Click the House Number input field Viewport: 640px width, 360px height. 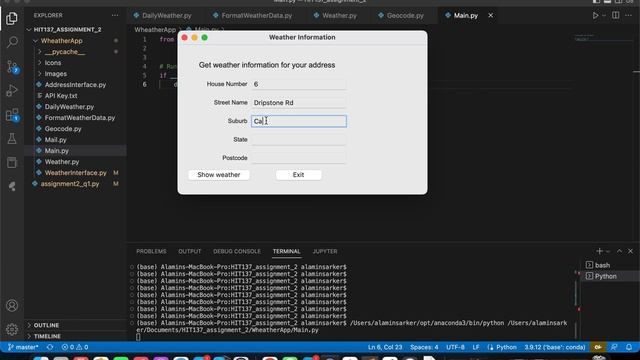pos(299,84)
